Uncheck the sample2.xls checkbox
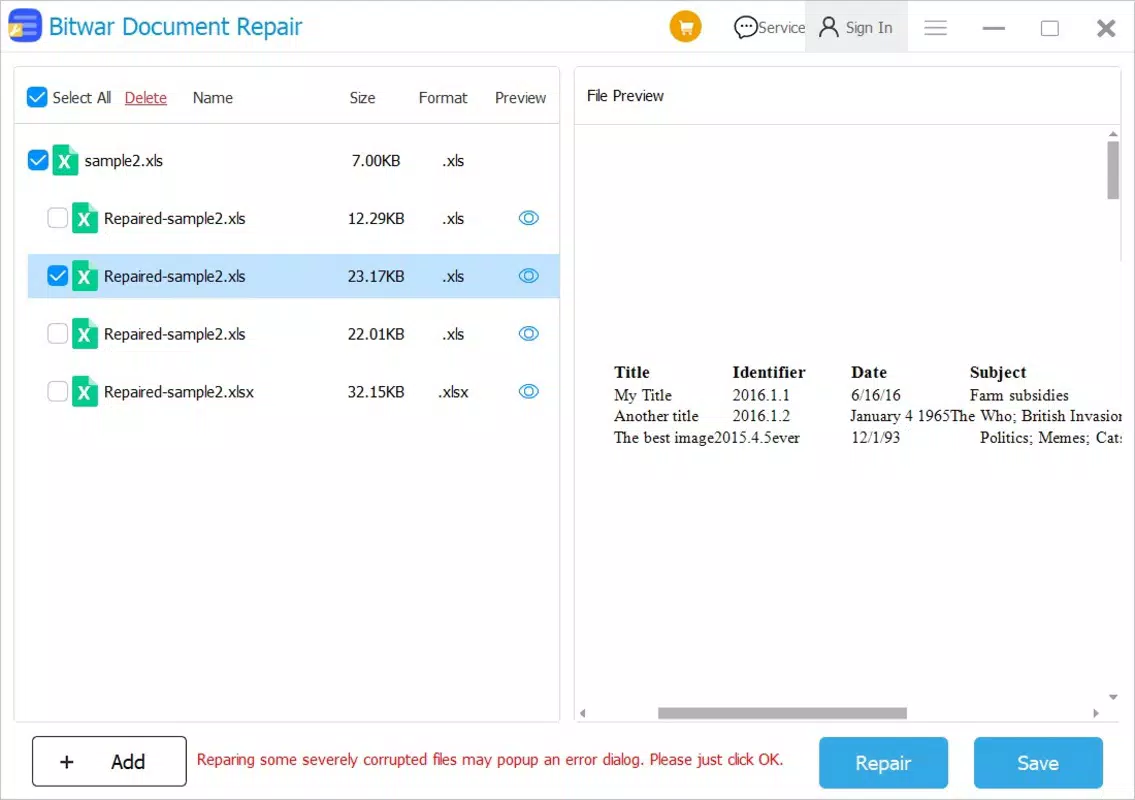 coord(38,160)
